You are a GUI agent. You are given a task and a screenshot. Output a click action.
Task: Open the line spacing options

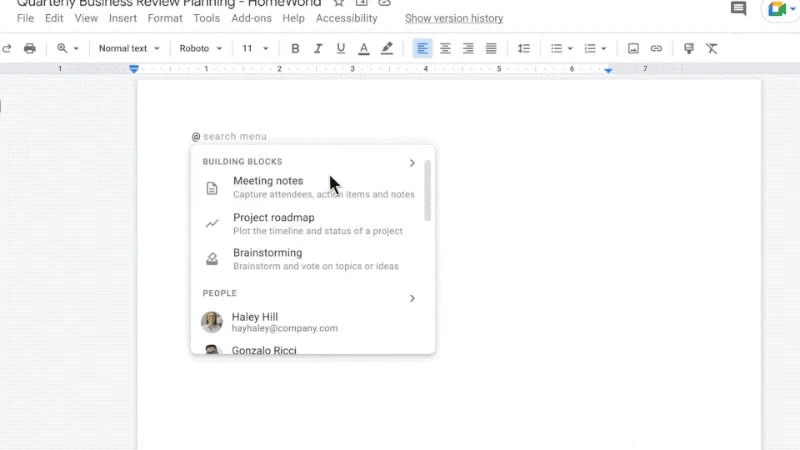(x=524, y=48)
